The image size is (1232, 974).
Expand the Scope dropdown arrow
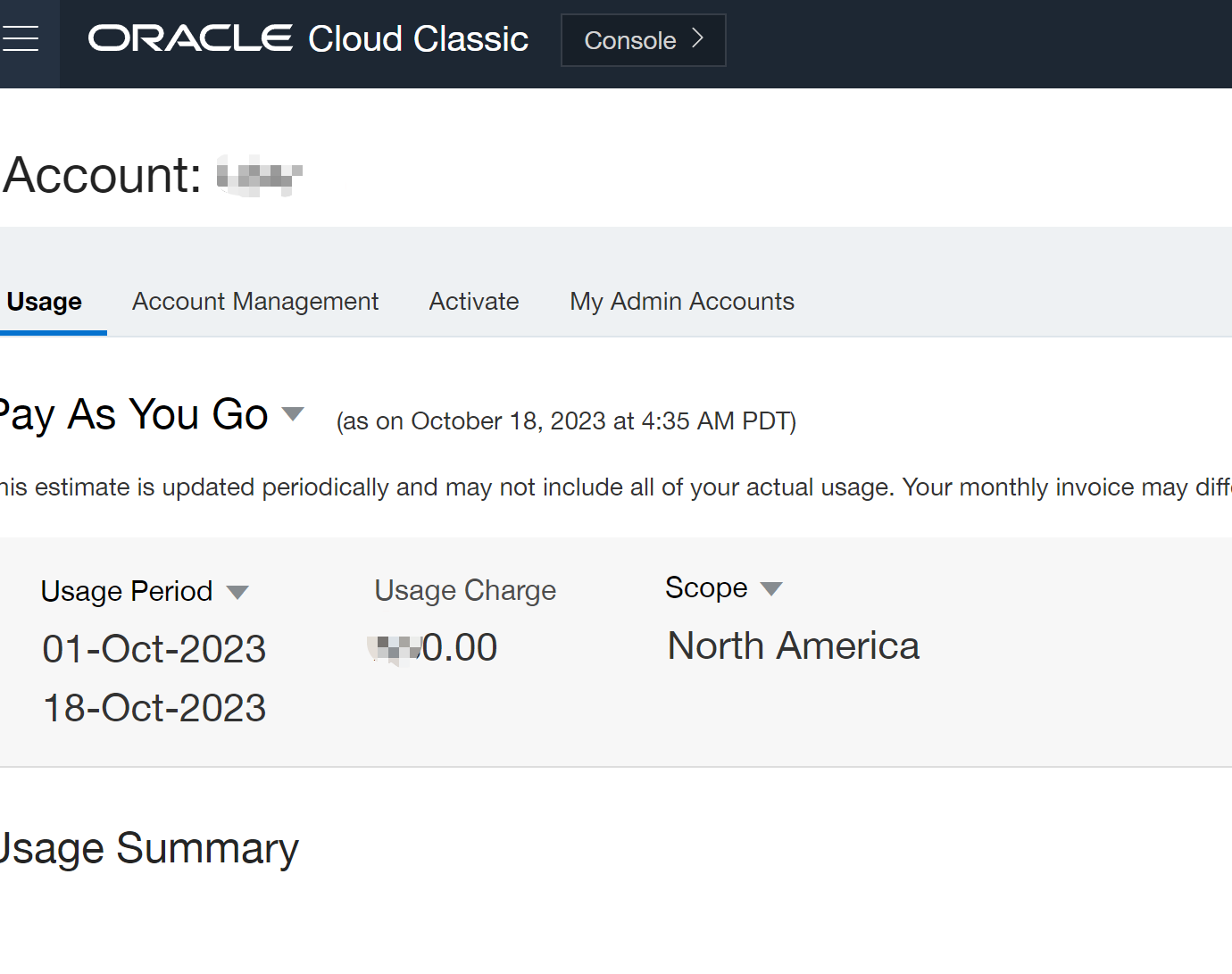click(771, 588)
